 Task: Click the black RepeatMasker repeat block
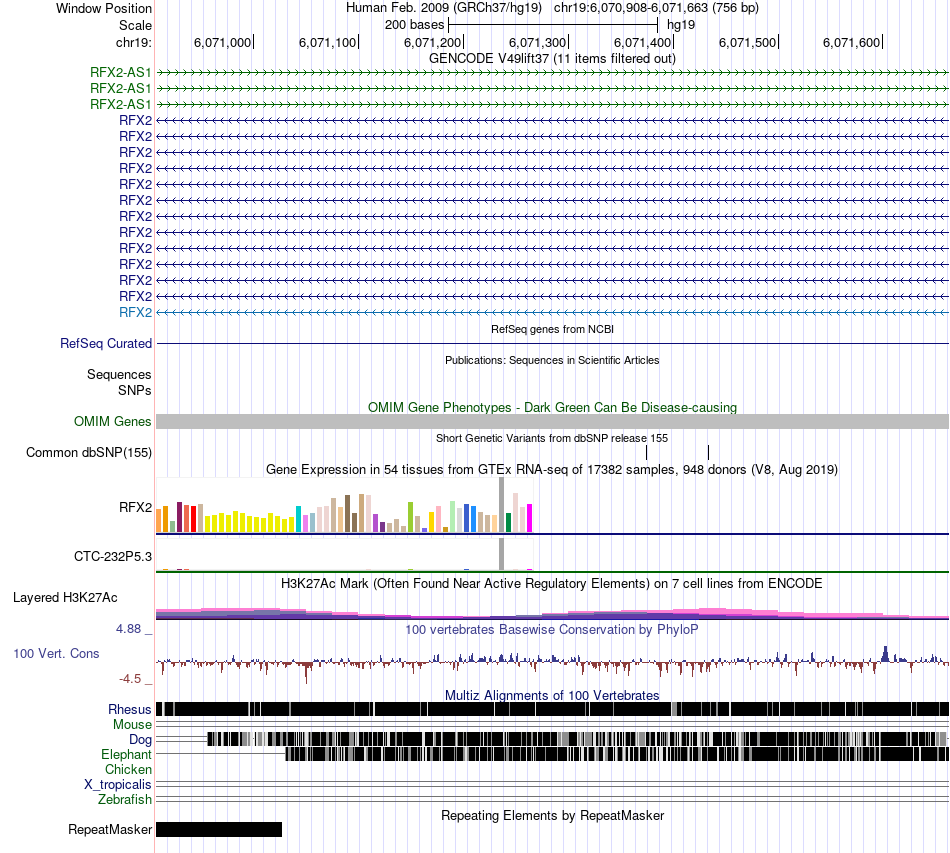[x=219, y=829]
